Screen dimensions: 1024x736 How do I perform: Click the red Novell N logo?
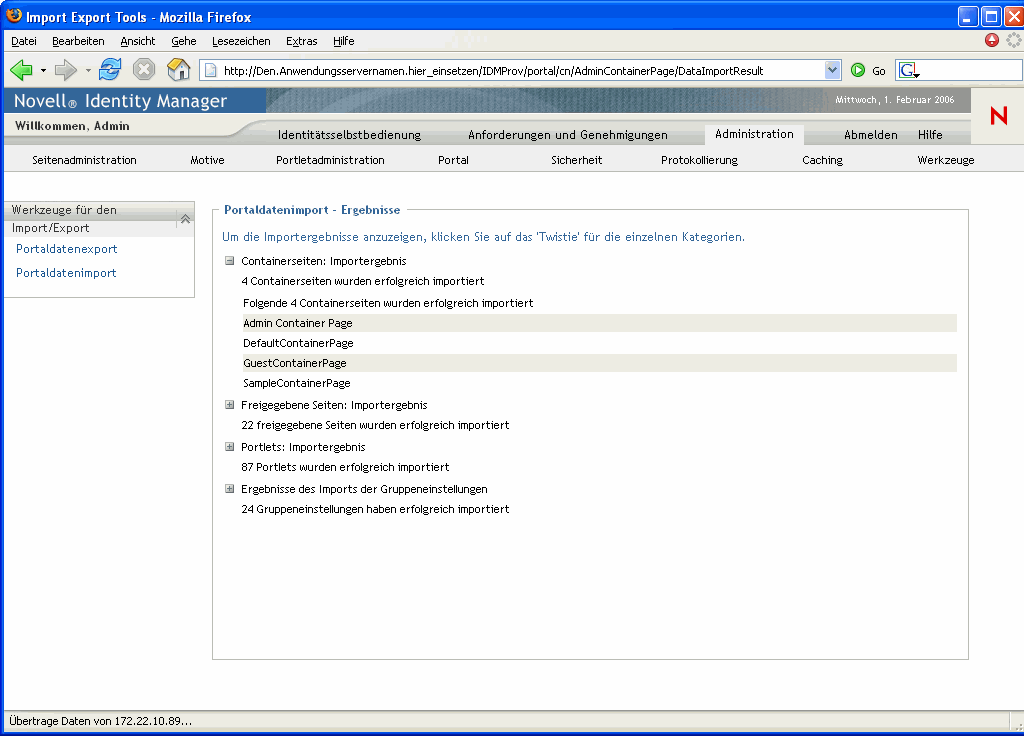999,116
